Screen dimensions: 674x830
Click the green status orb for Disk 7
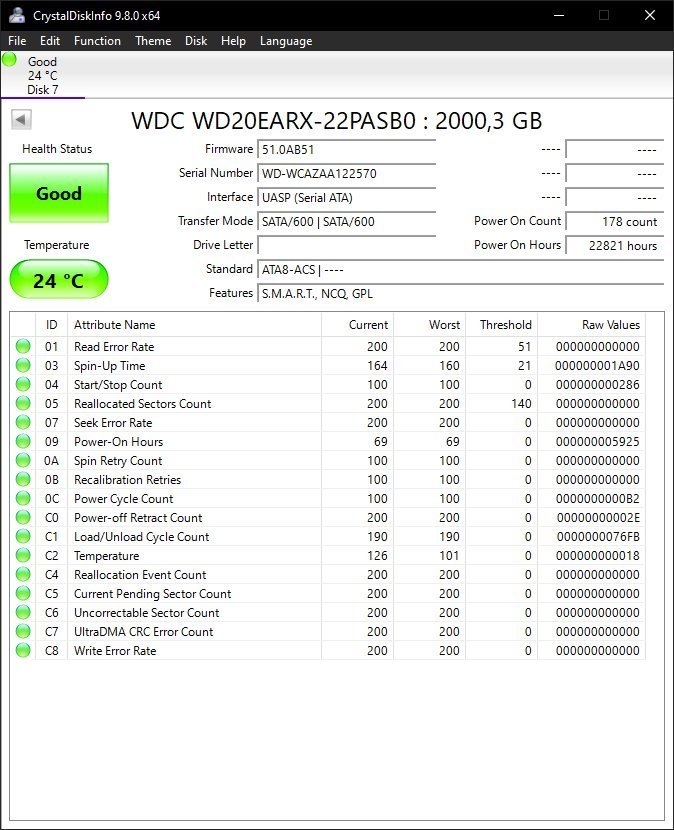[10, 60]
